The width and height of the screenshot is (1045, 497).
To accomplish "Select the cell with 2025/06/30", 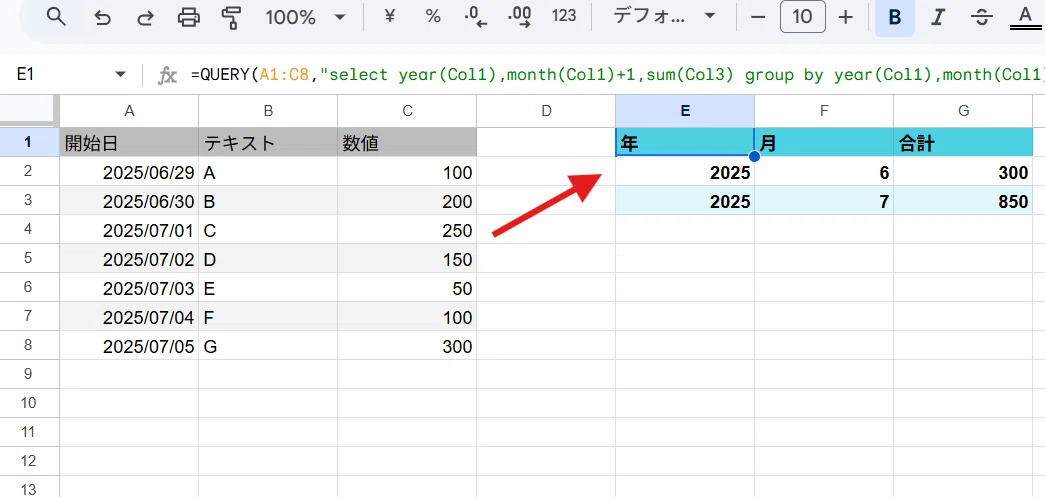I will tap(129, 201).
